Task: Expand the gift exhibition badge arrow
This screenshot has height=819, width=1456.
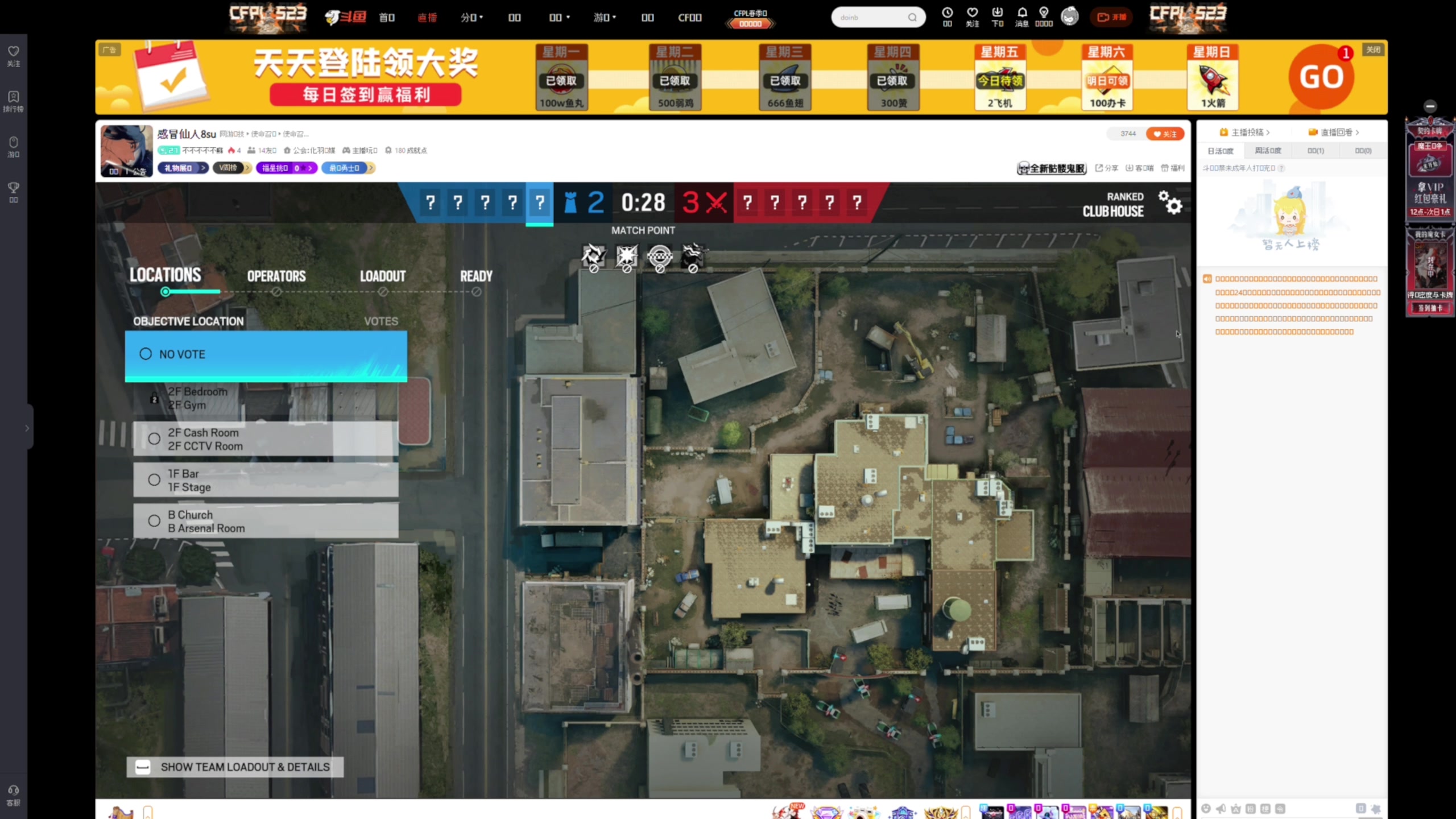Action: [202, 168]
